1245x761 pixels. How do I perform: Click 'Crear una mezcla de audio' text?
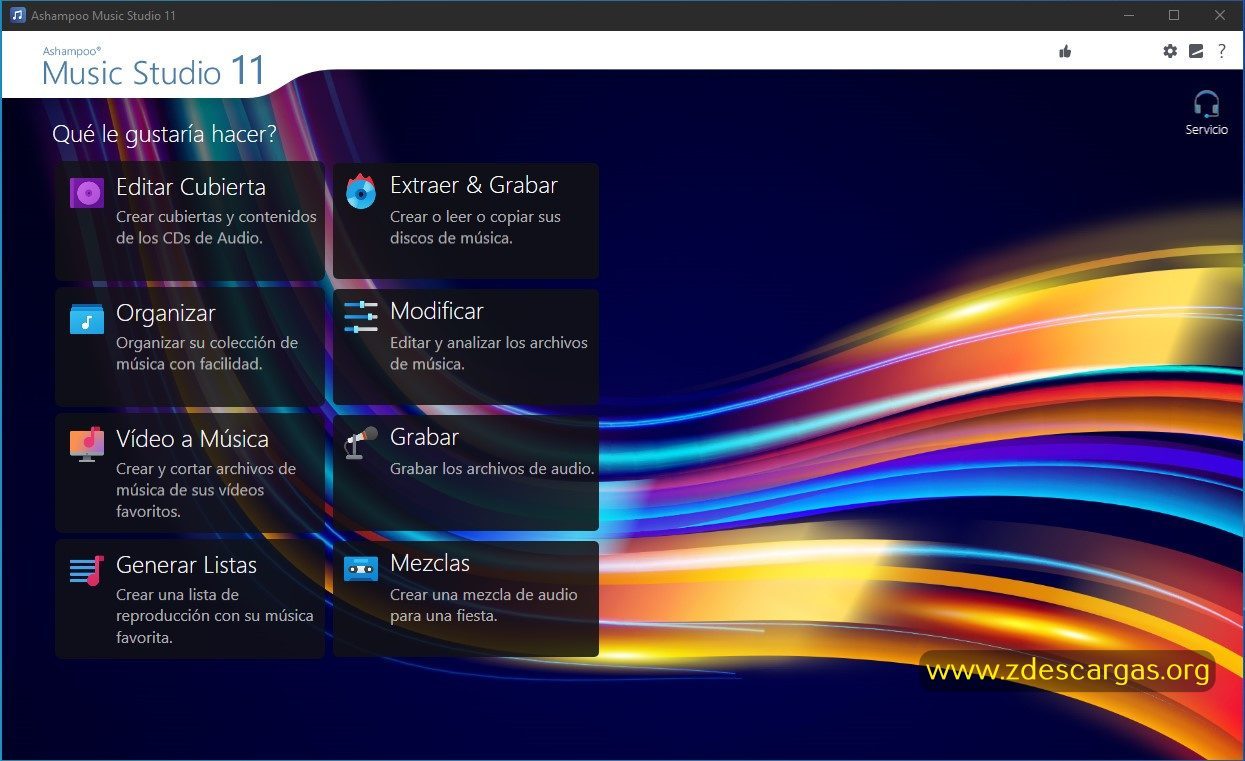(x=484, y=605)
